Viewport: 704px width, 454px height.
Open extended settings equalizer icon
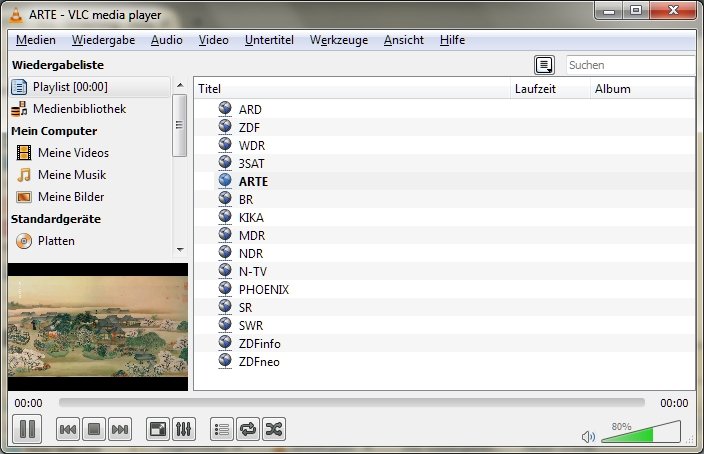coord(184,430)
